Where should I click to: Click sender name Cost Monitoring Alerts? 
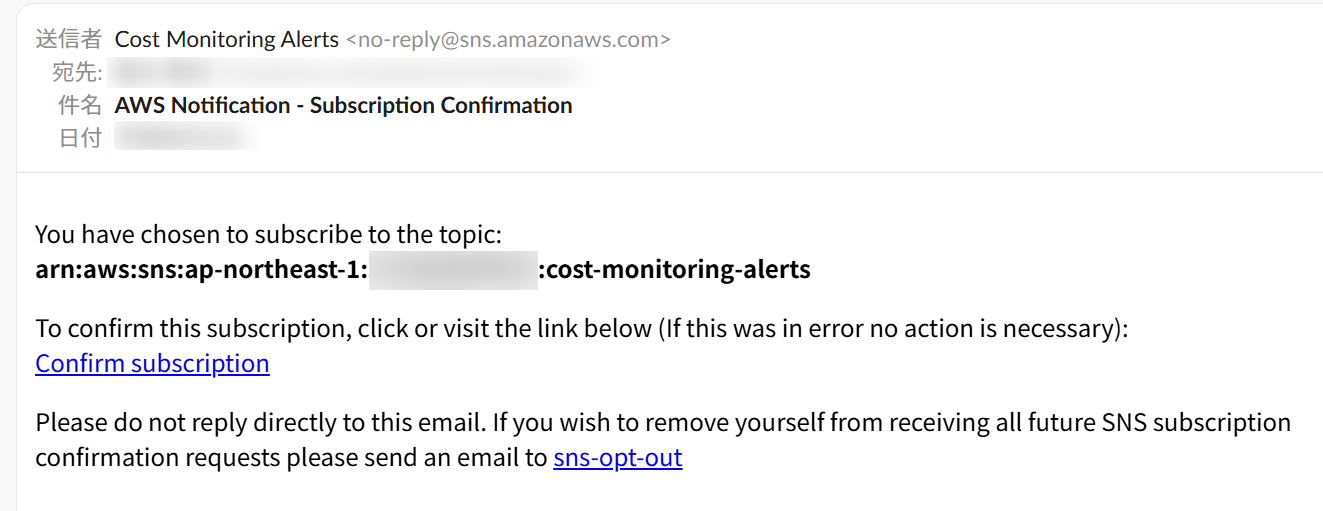pyautogui.click(x=227, y=40)
